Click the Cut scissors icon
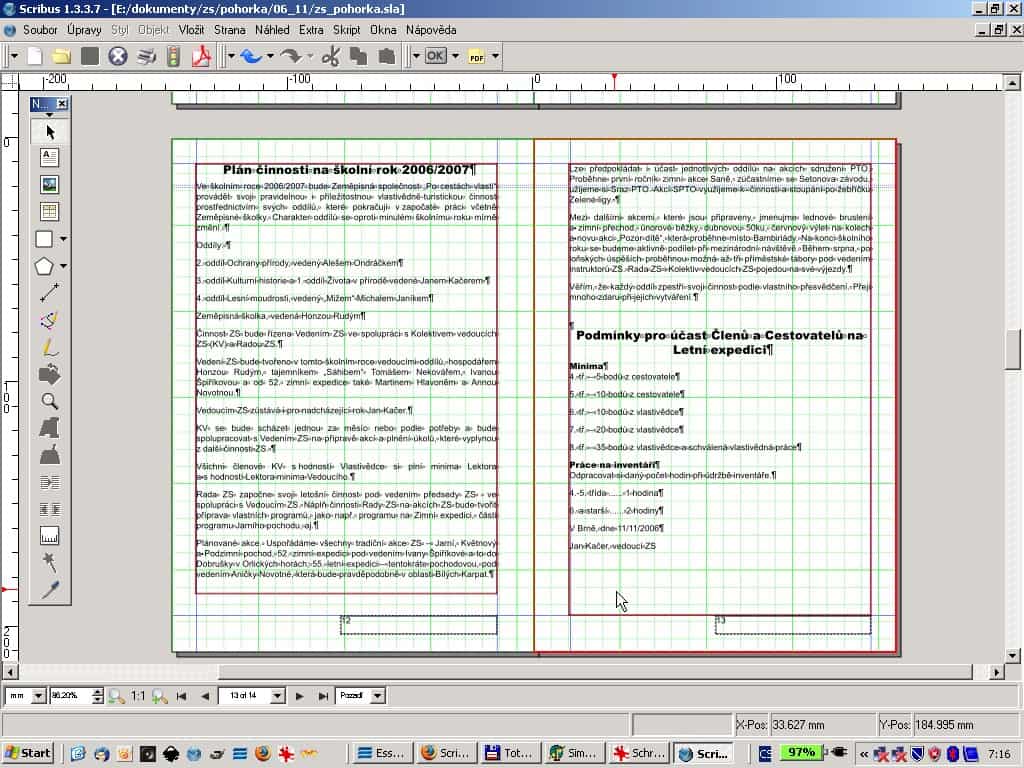The image size is (1024, 768). pyautogui.click(x=332, y=56)
